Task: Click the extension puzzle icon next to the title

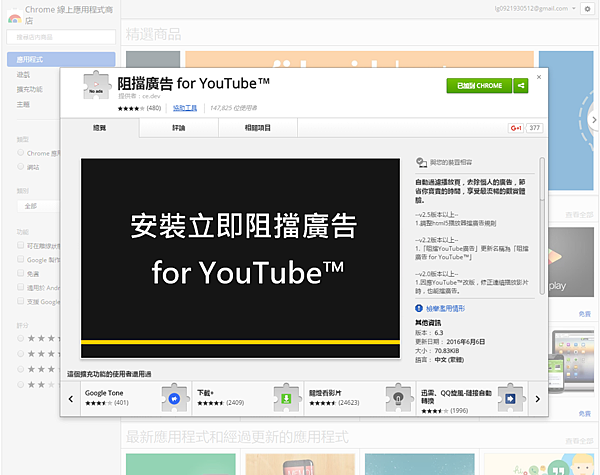Action: click(x=96, y=85)
